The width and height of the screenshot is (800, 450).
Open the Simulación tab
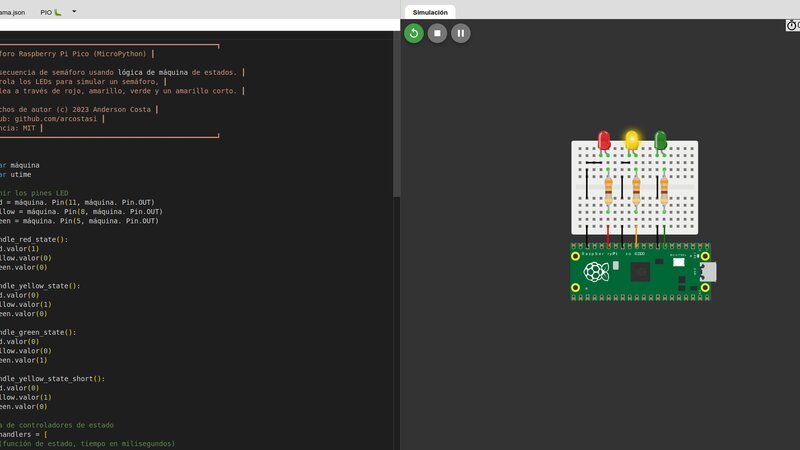430,11
